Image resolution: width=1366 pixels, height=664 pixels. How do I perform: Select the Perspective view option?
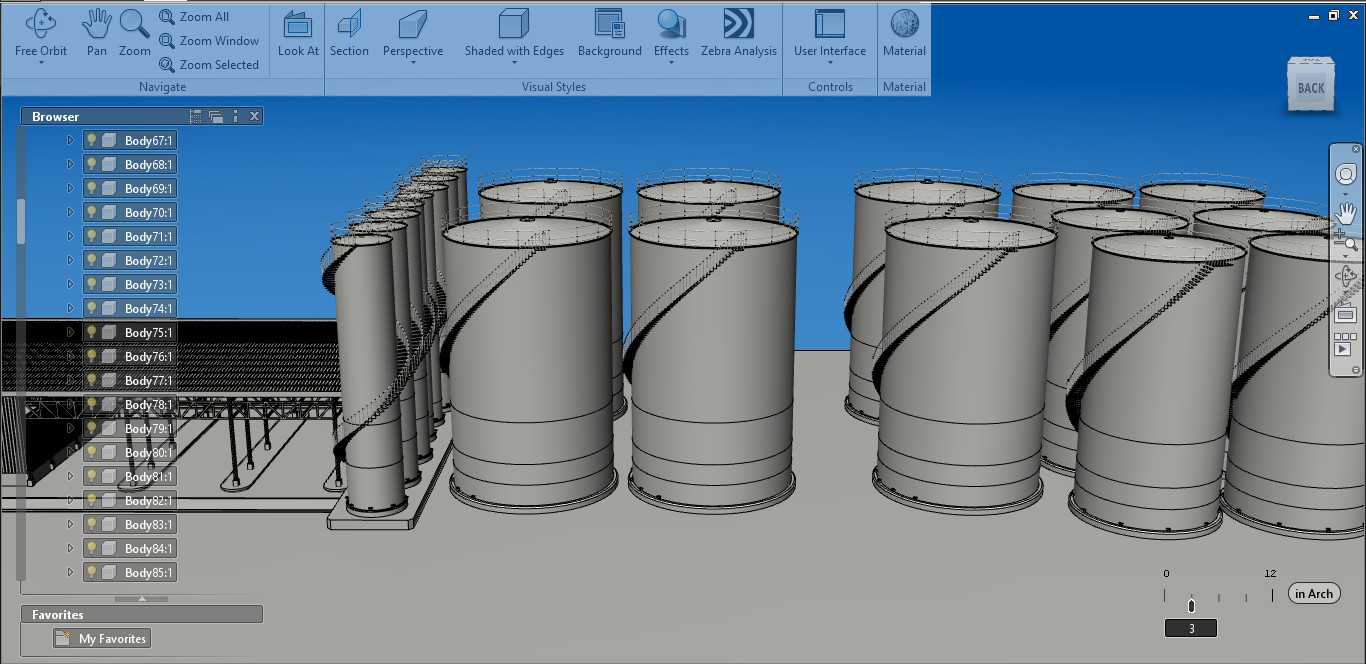pos(413,32)
